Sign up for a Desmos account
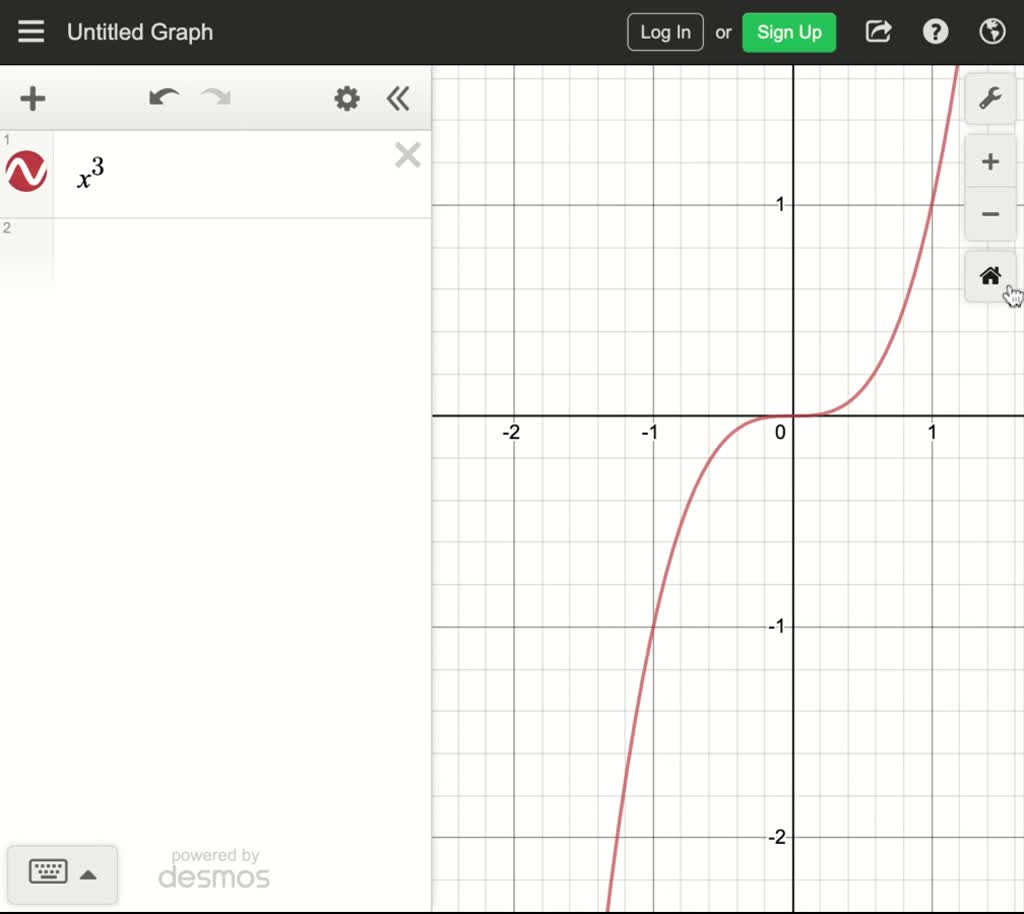Screen dimensions: 1024x914 [x=789, y=31]
